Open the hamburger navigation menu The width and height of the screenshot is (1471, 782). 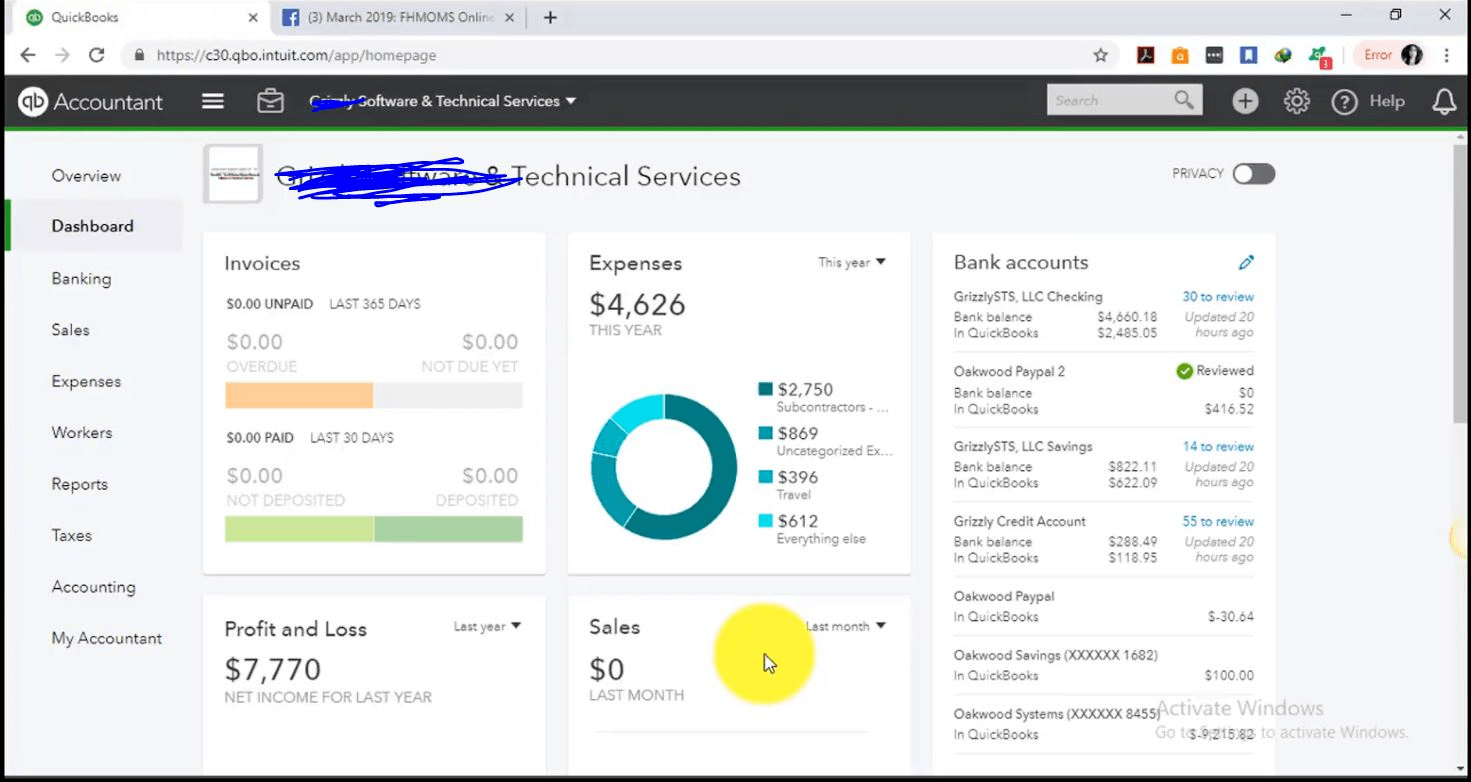213,101
